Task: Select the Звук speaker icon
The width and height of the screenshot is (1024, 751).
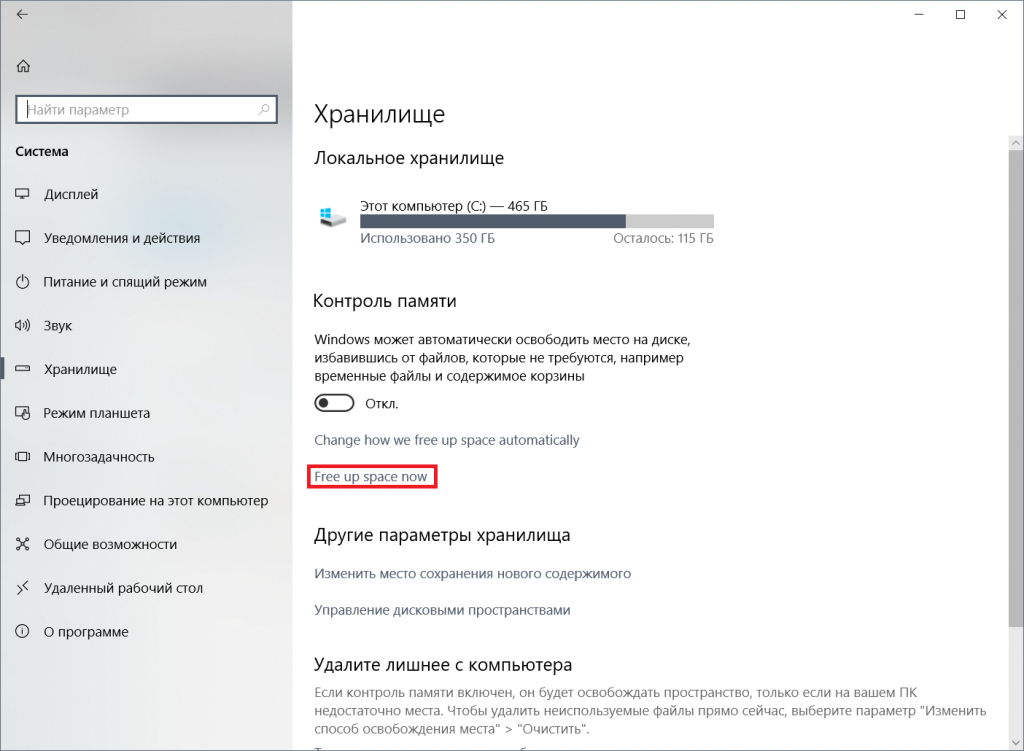Action: pyautogui.click(x=23, y=325)
